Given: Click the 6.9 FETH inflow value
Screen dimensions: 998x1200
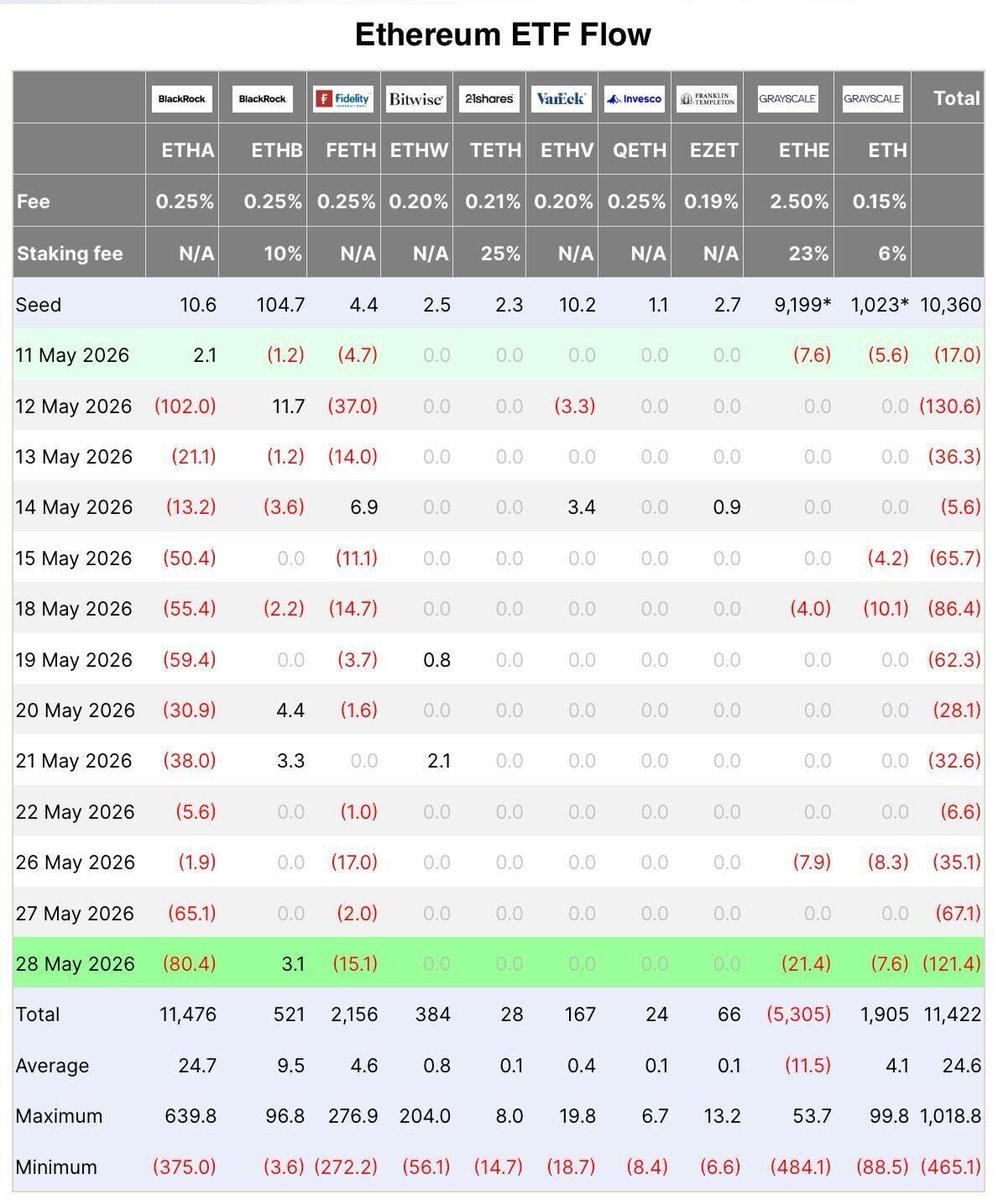Looking at the screenshot, I should pyautogui.click(x=364, y=507).
